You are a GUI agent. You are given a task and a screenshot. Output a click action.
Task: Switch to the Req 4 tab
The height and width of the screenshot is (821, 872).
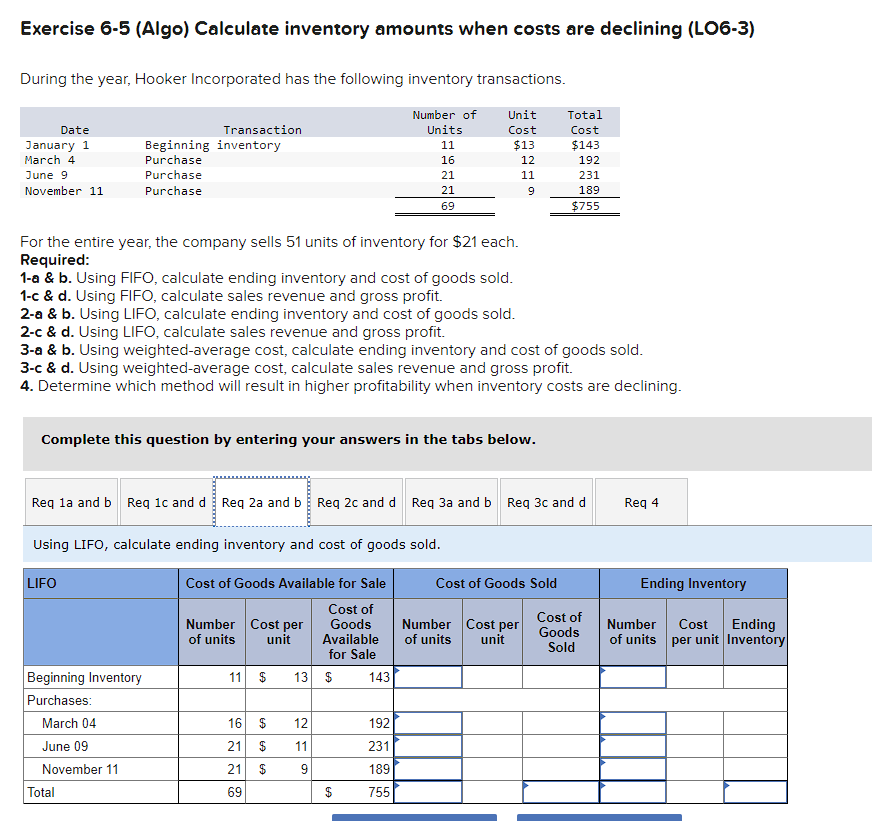tap(641, 502)
